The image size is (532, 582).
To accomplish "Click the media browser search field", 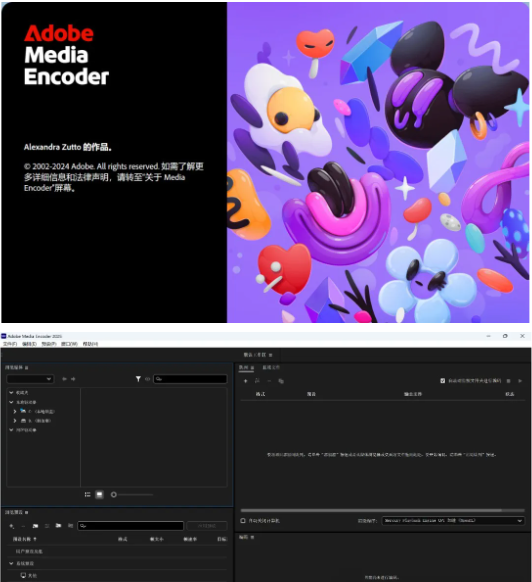I will (190, 379).
